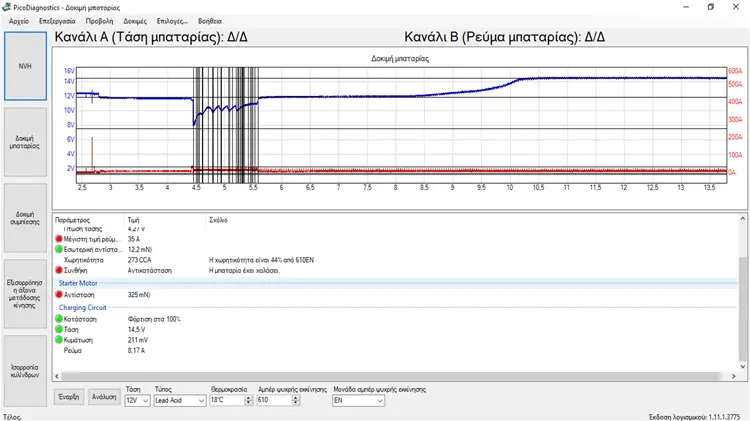Select the Δοκιμή μπαταρίας sidebar button
Viewport: 750px width, 421px height.
tap(25, 142)
